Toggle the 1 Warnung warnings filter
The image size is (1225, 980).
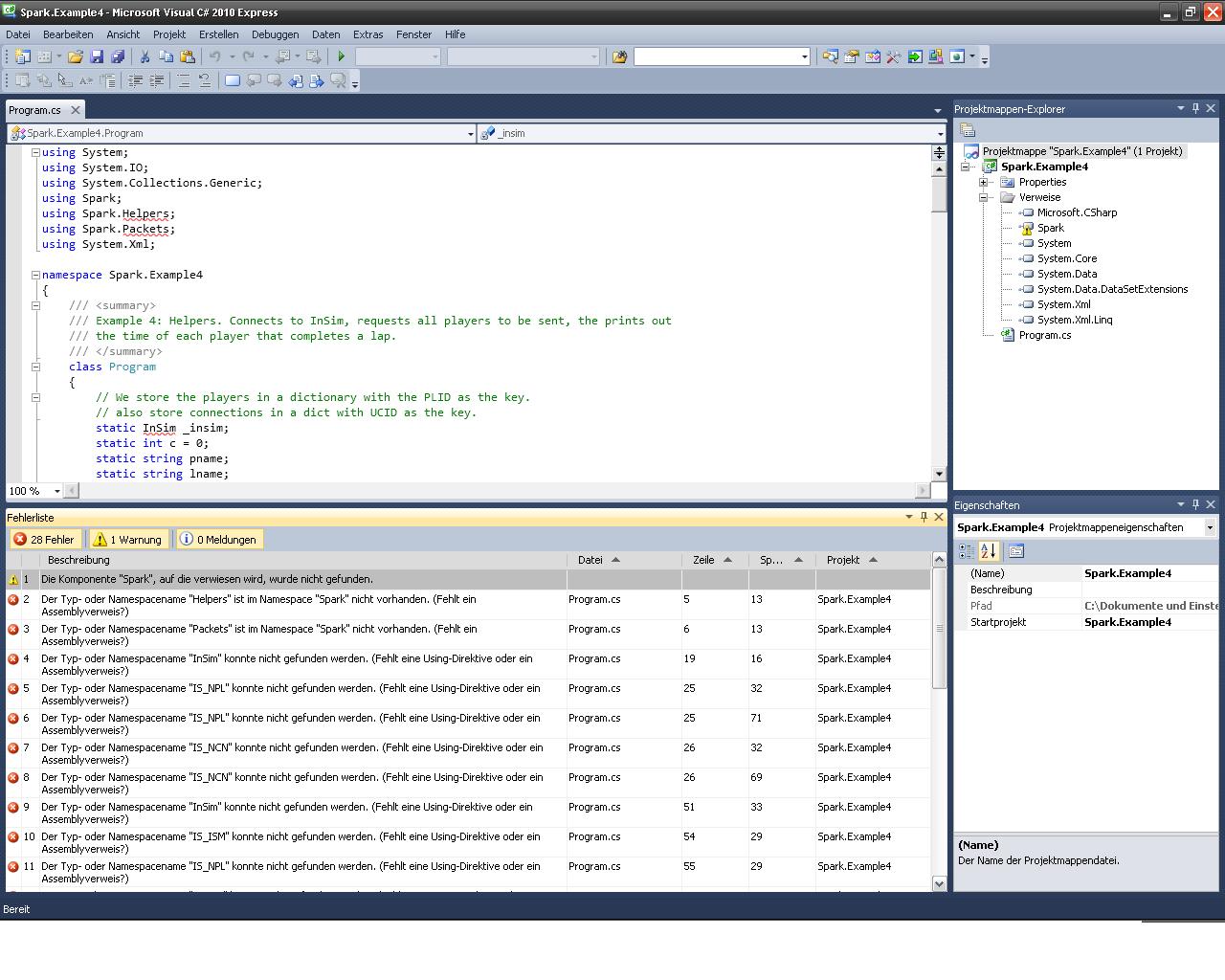pyautogui.click(x=128, y=540)
